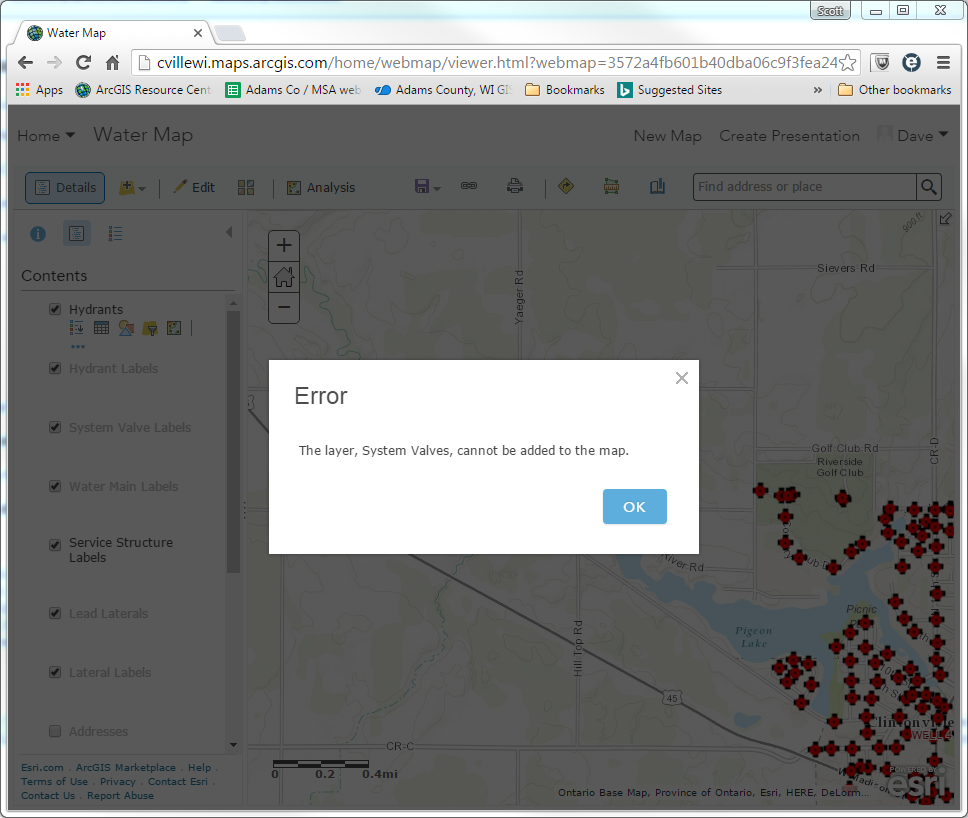This screenshot has height=818, width=968.
Task: Open ArcGIS Marketplace footer link
Action: pos(126,767)
